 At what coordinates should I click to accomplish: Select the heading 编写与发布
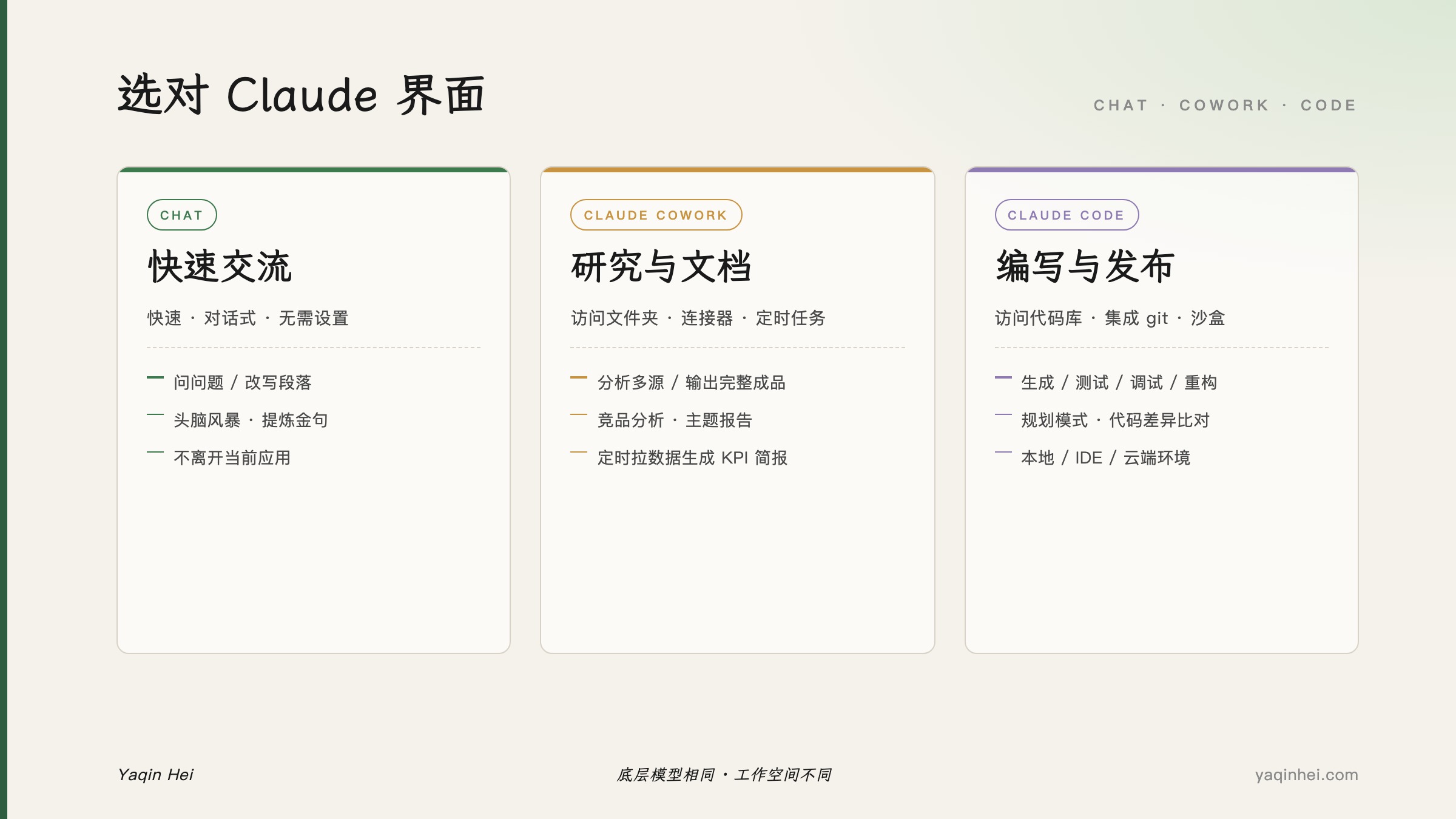click(1085, 266)
